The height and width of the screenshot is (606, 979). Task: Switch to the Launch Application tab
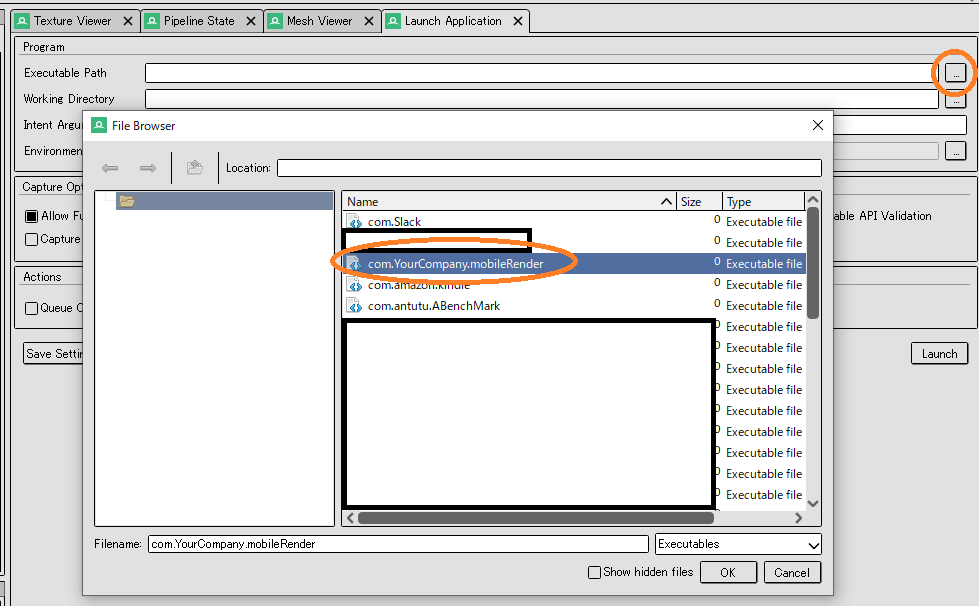pos(453,21)
